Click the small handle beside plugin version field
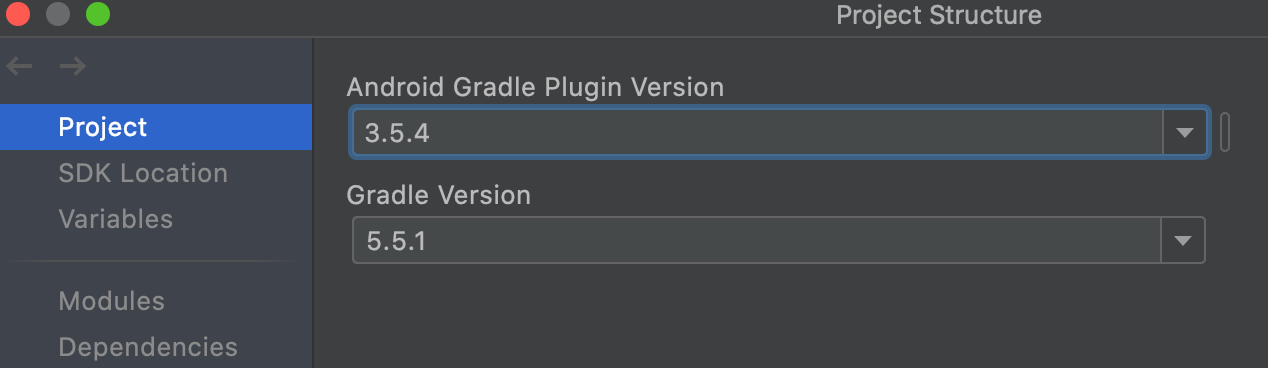Viewport: 1268px width, 368px height. 1225,132
